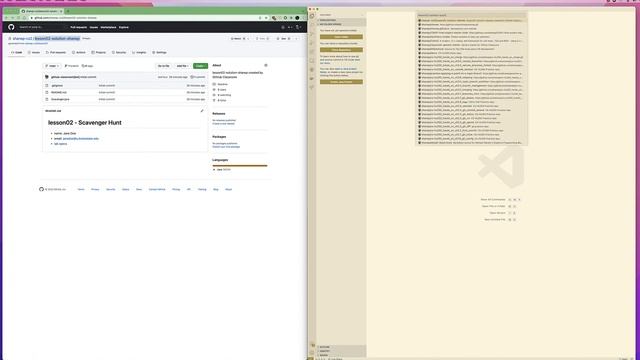Open the green Code dropdown button

click(x=200, y=66)
